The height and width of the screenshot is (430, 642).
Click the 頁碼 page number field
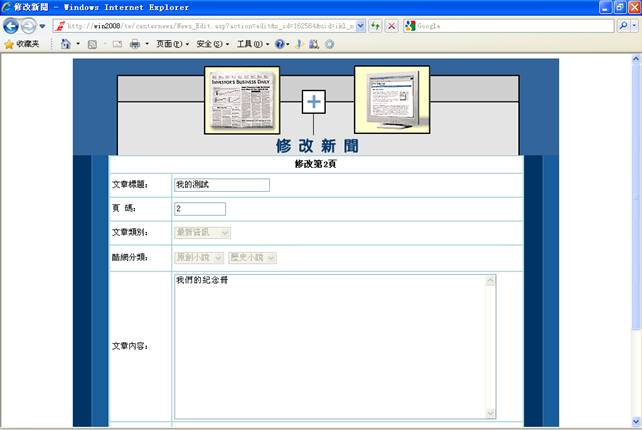[199, 209]
